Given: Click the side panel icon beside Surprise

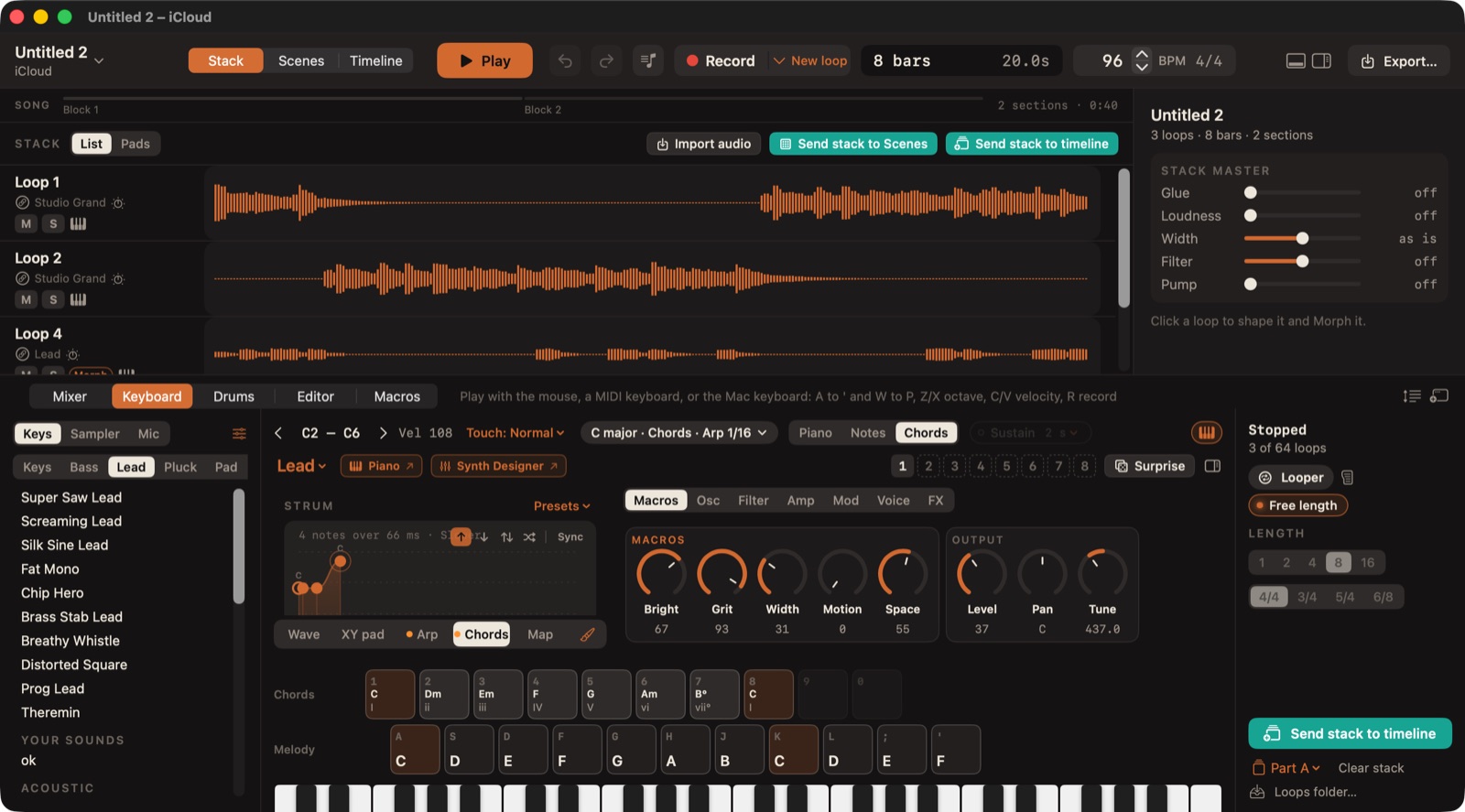Looking at the screenshot, I should coord(1212,466).
